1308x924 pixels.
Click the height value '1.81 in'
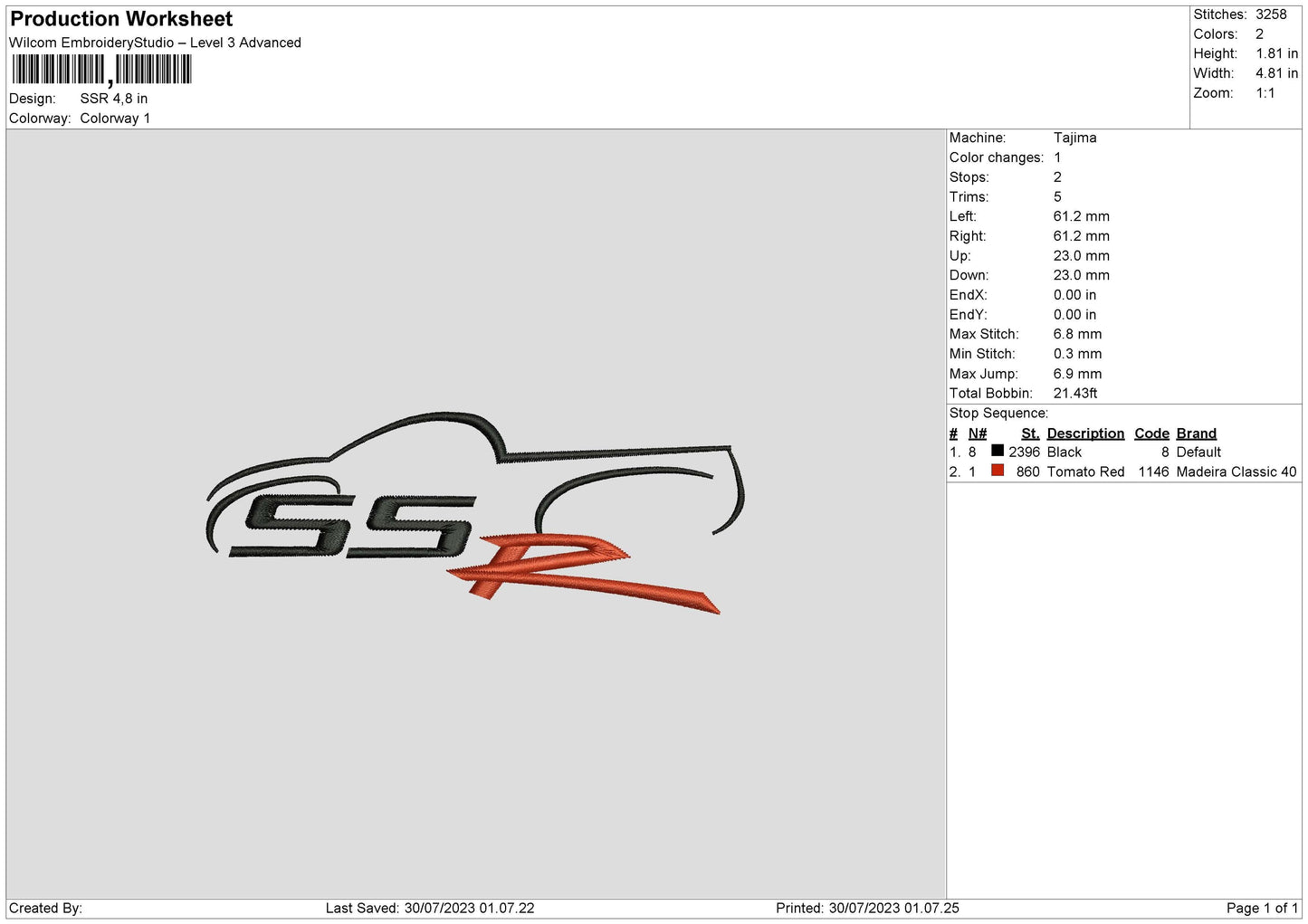[1276, 54]
